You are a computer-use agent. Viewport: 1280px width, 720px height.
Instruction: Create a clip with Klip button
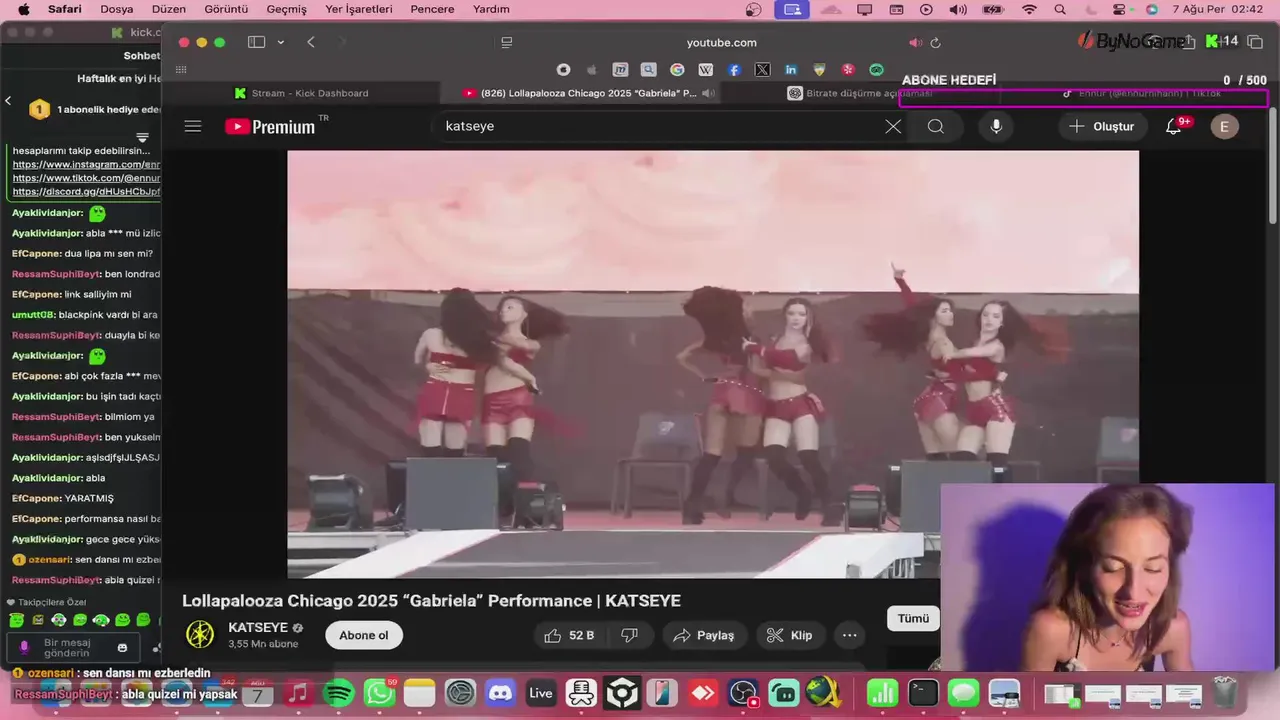click(x=790, y=635)
